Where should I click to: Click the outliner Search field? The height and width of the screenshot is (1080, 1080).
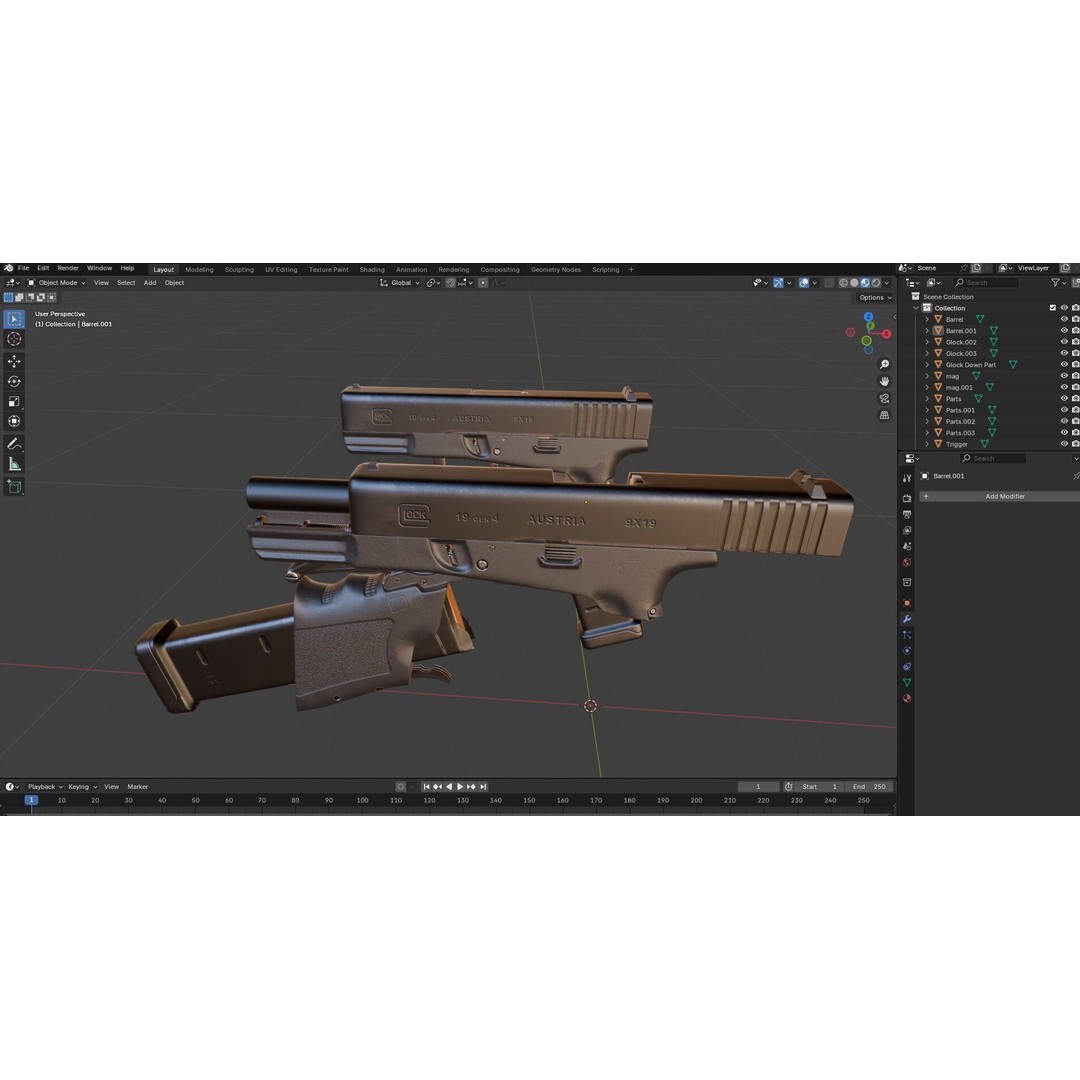tap(986, 283)
